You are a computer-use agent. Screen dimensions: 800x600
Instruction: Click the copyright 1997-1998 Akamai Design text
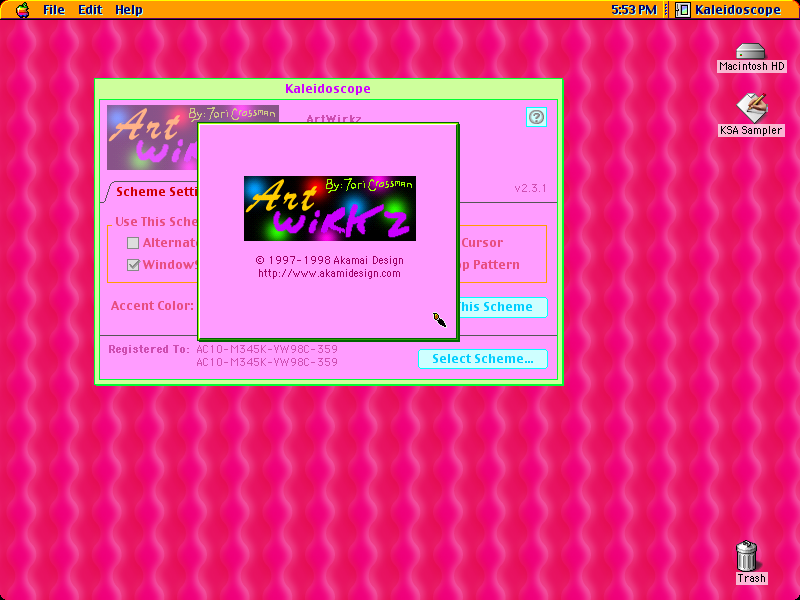(330, 260)
